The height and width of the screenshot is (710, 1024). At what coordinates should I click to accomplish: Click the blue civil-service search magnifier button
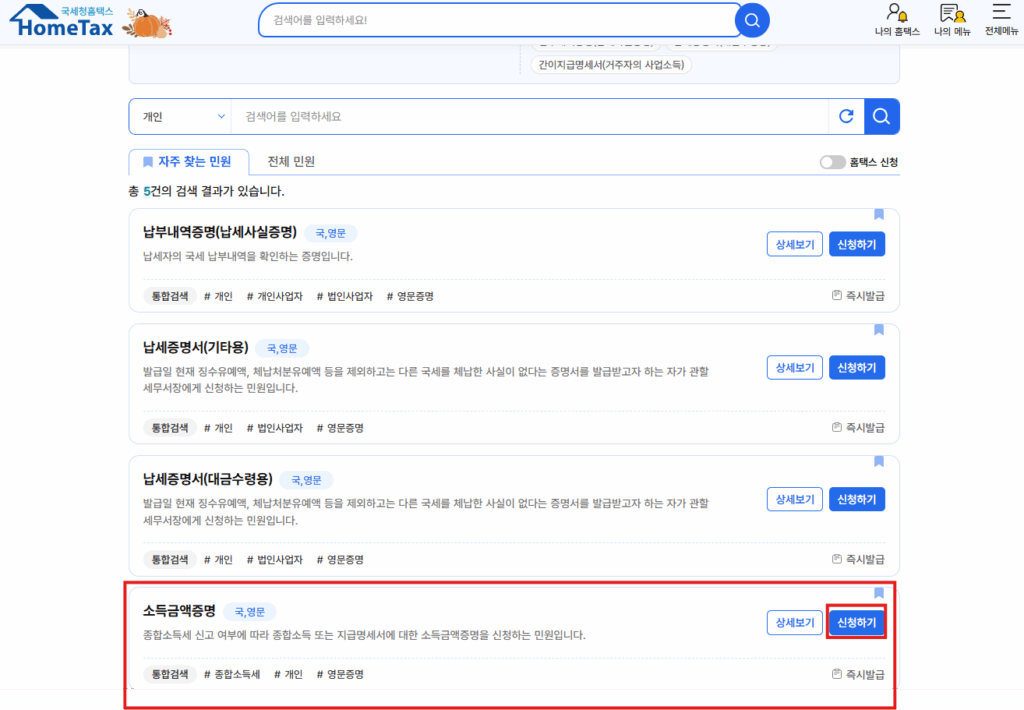click(x=881, y=116)
